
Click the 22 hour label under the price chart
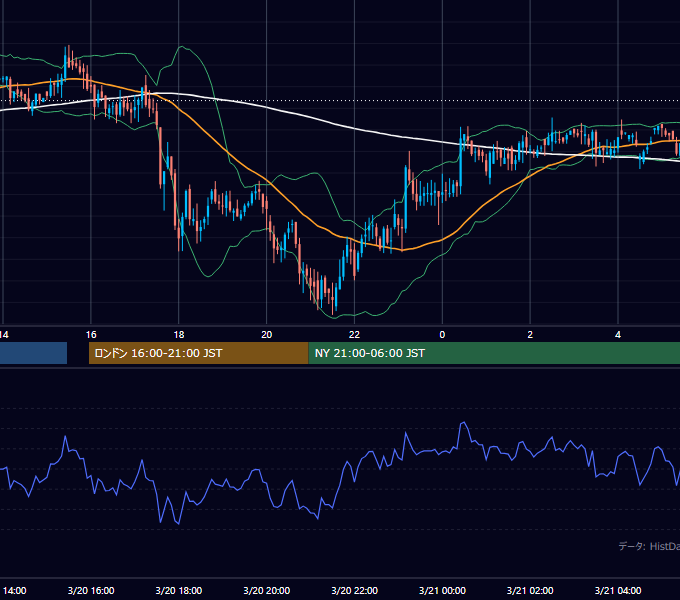pyautogui.click(x=354, y=335)
